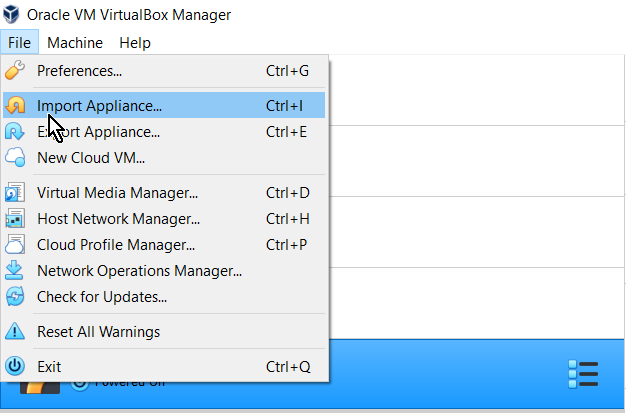
Task: Click the Exit power icon
Action: click(x=15, y=366)
